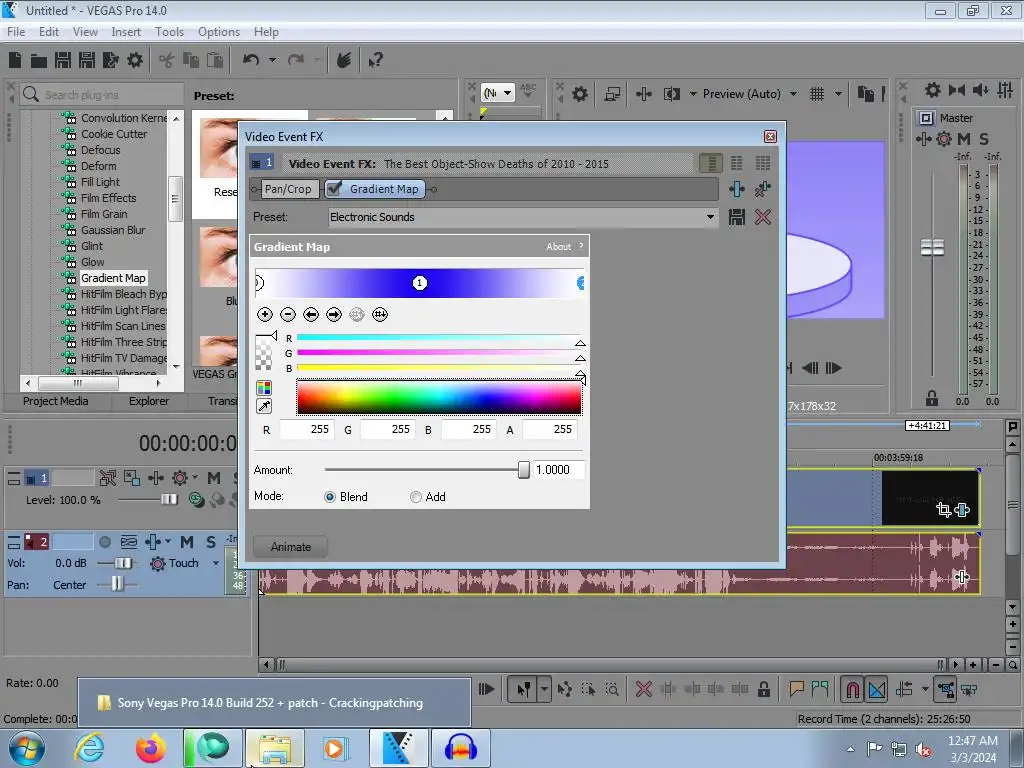Mute video track 1
Viewport: 1024px width, 768px height.
point(214,478)
